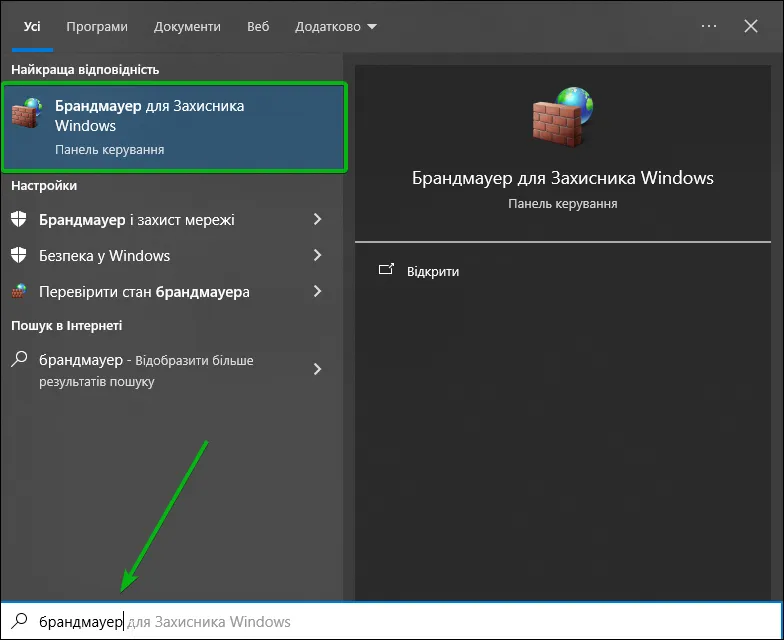
Task: Click firewall icon beside Перевірити стан брандмауера
Action: 19,290
